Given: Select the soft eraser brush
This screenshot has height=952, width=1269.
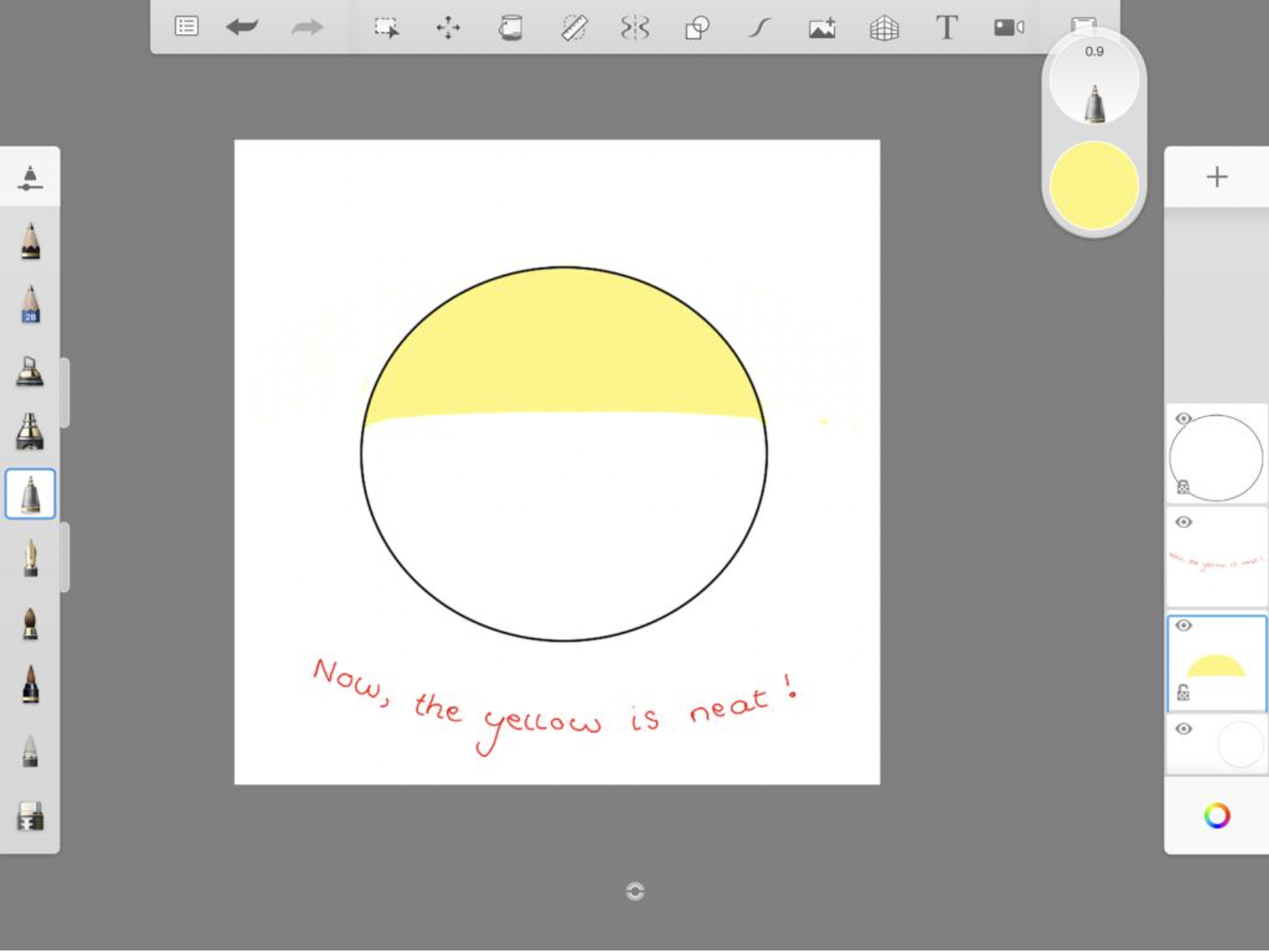Looking at the screenshot, I should [30, 750].
